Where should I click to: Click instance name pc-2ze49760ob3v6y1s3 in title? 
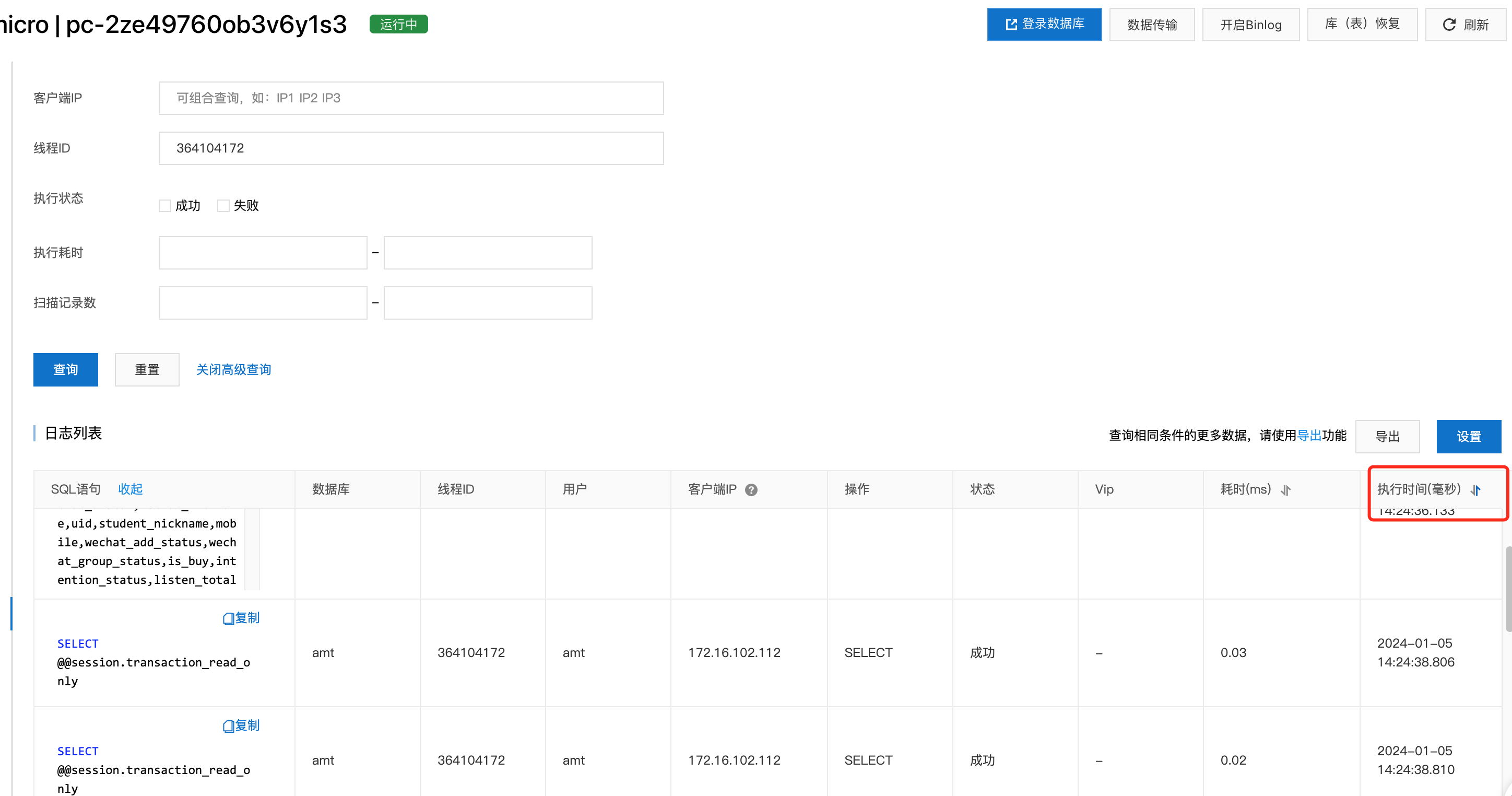(206, 25)
